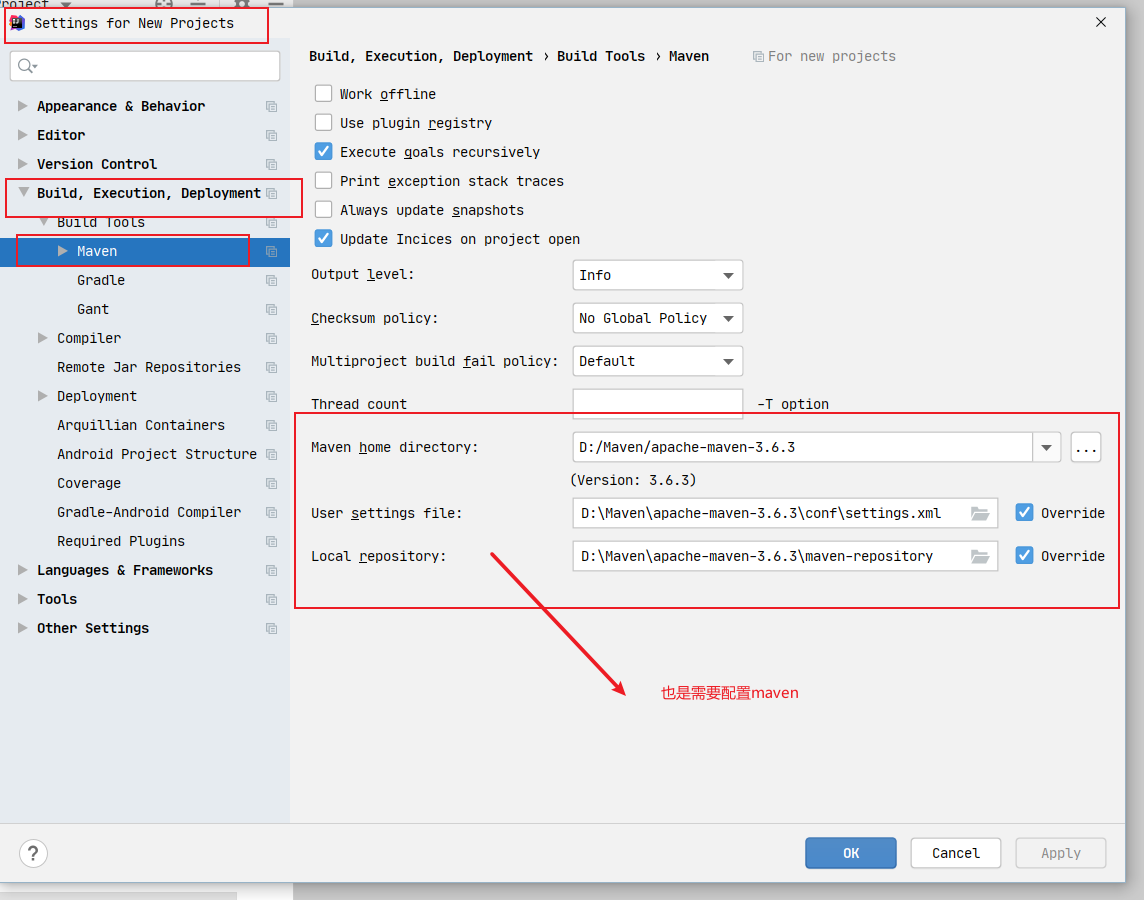Expand the Tools tree node
The image size is (1144, 900).
23,599
